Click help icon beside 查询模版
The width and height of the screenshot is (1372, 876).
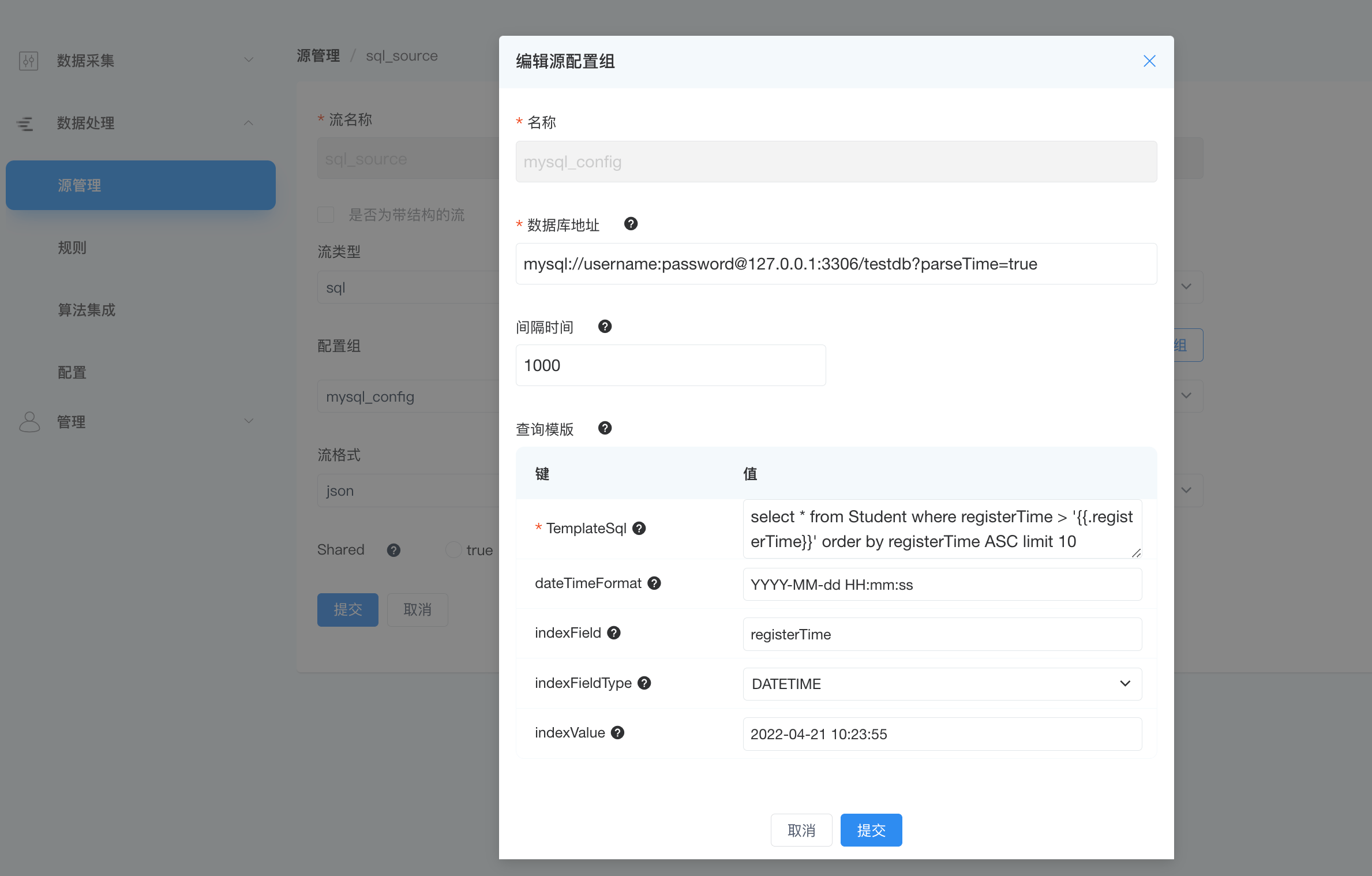[604, 428]
